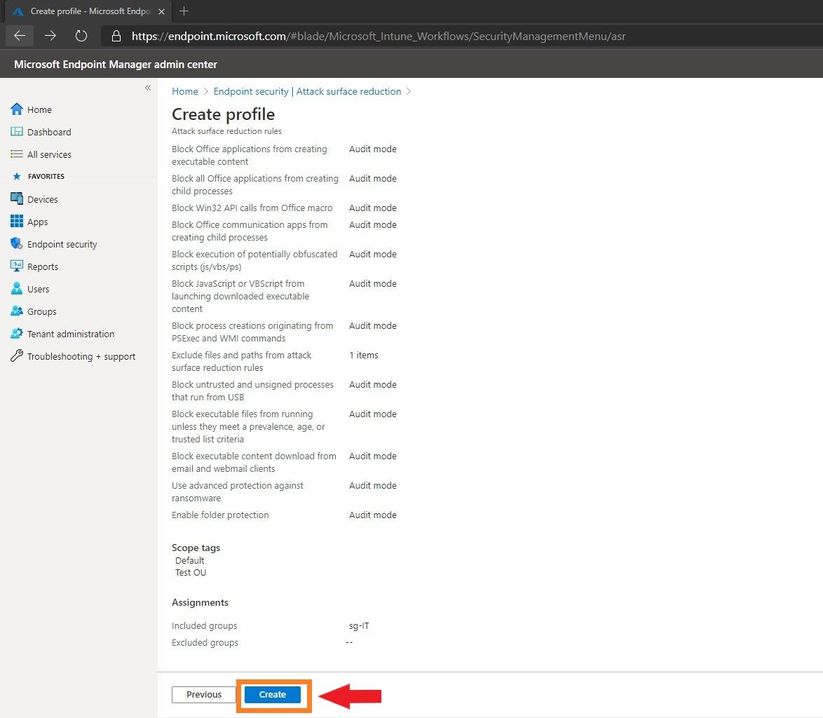Click the 'sg-IT' included group value
This screenshot has width=823, height=718.
(x=359, y=626)
